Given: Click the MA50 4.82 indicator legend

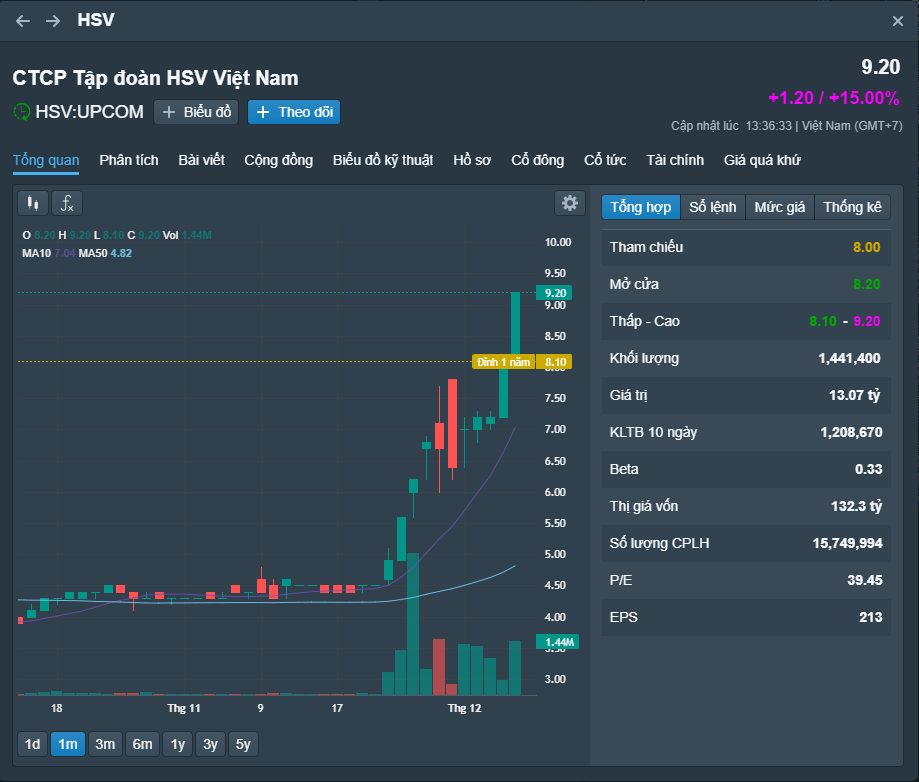Looking at the screenshot, I should 105,253.
